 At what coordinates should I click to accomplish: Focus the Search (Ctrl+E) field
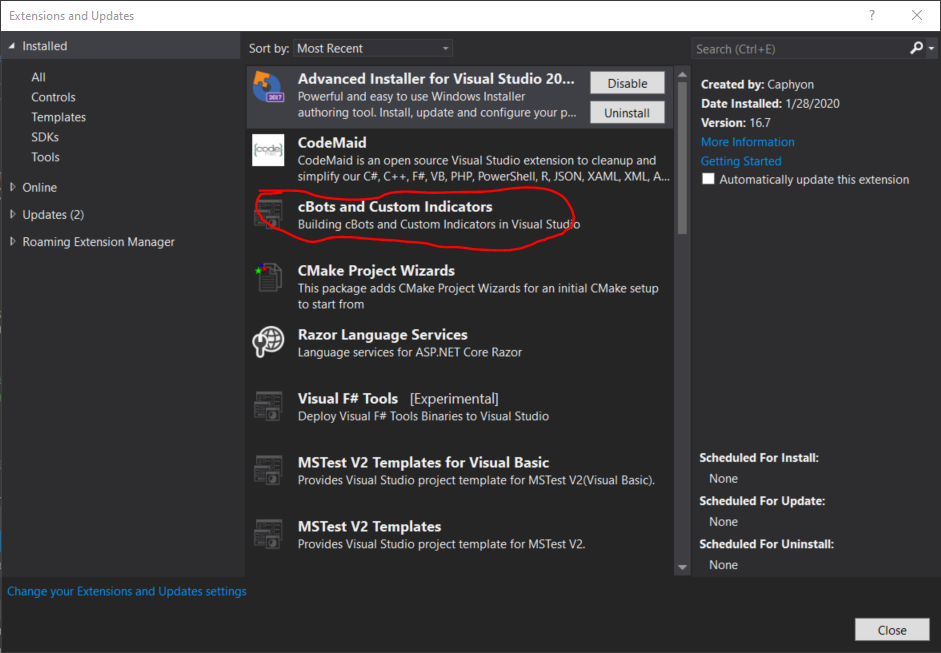(800, 49)
